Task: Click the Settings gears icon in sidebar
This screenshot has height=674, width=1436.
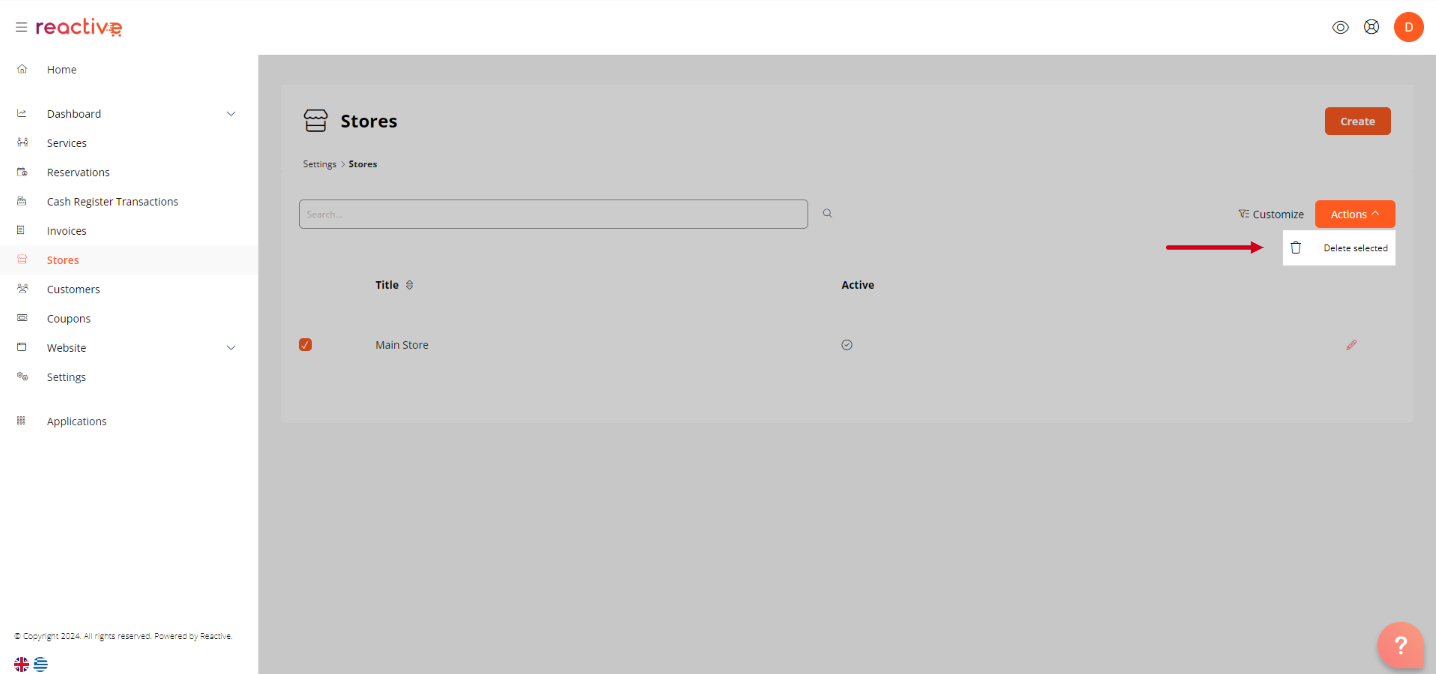Action: point(22,376)
